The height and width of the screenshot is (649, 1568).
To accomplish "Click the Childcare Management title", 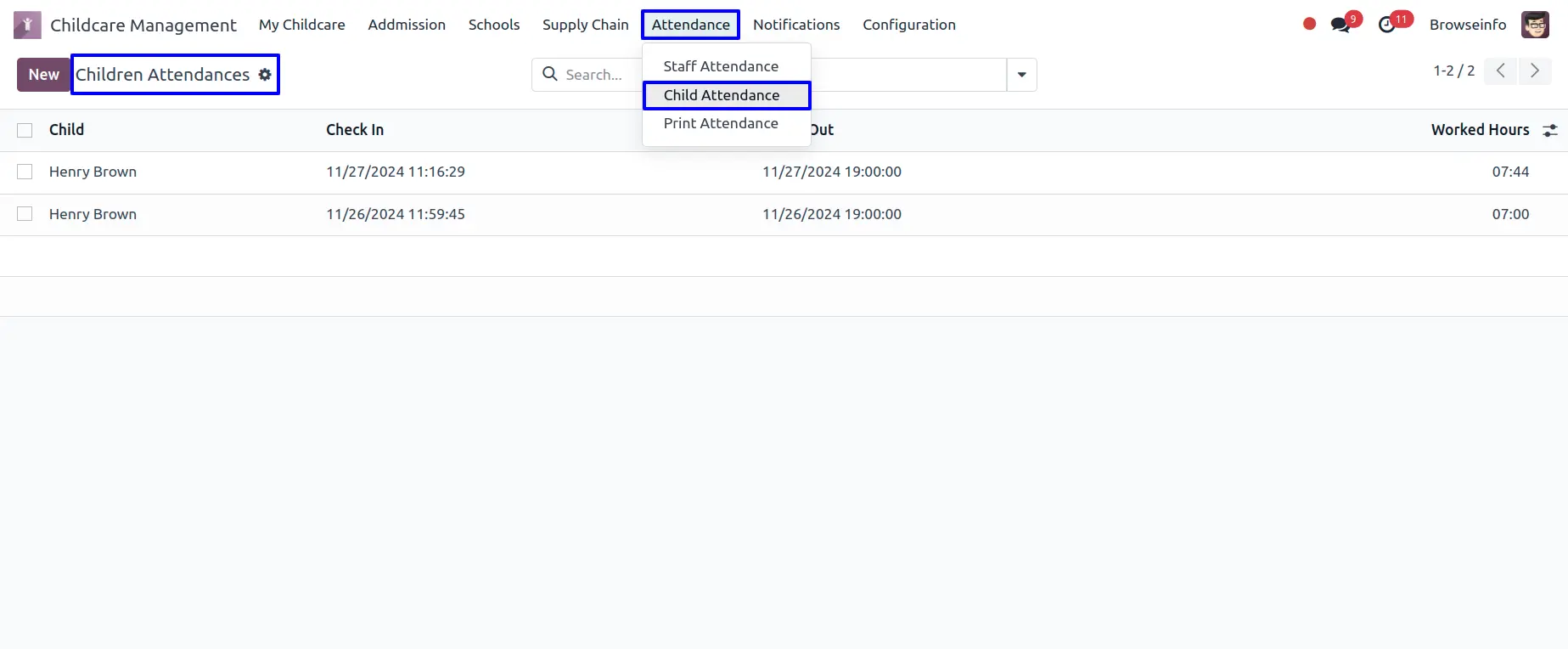I will pyautogui.click(x=143, y=25).
